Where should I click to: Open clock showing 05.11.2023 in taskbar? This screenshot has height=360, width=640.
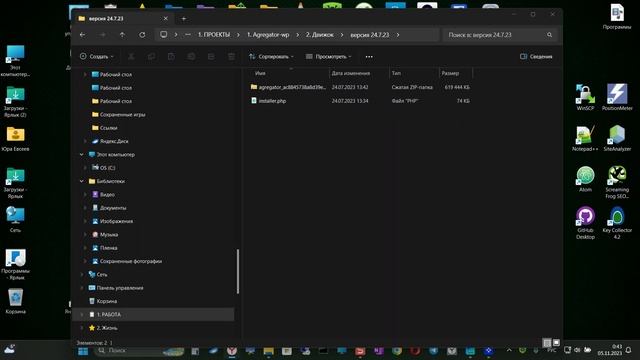point(609,350)
